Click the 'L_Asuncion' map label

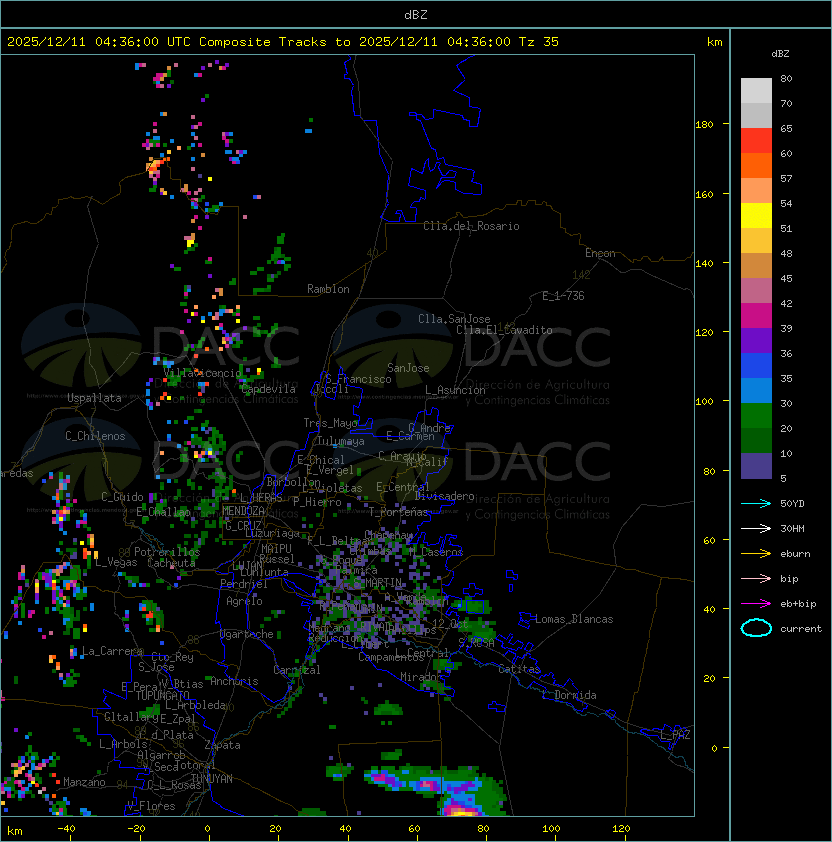[455, 390]
